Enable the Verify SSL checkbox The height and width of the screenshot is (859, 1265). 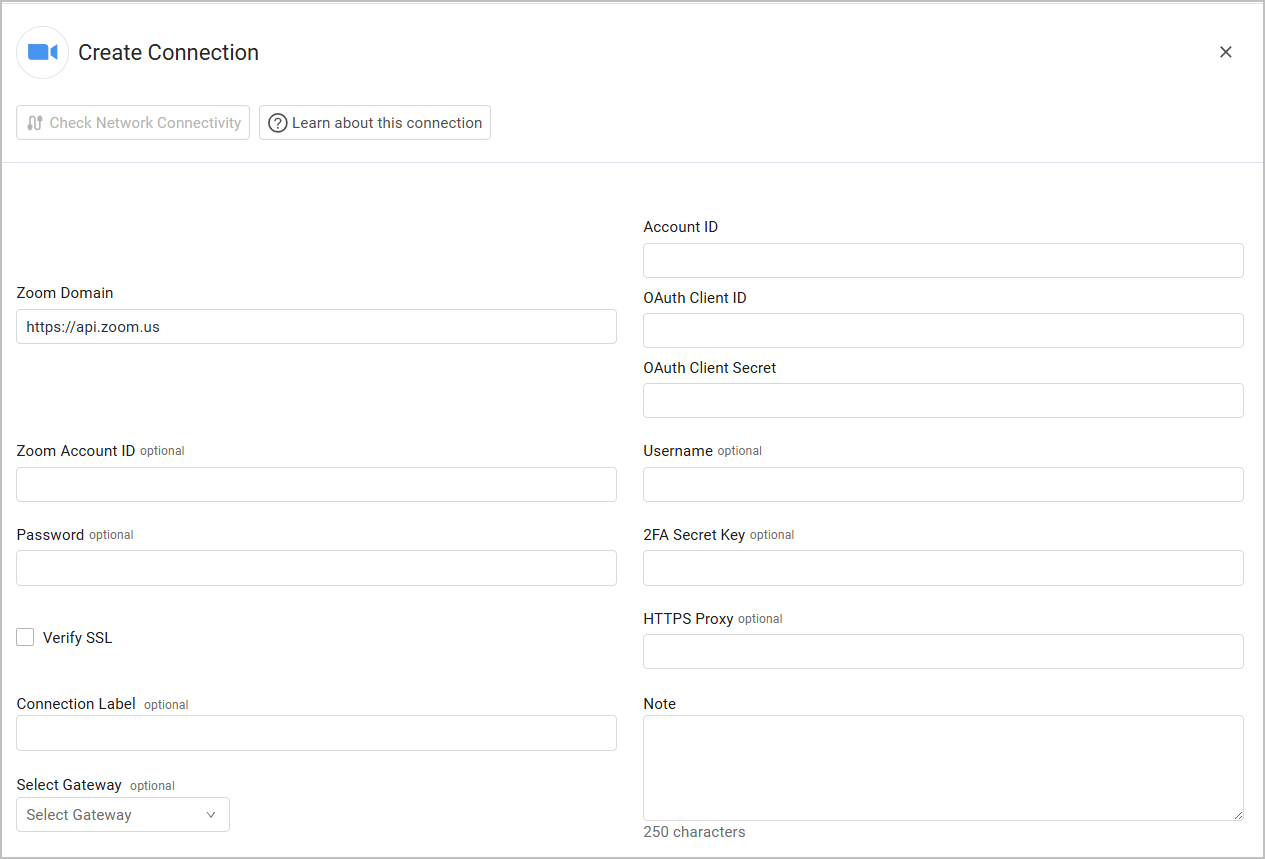point(25,637)
